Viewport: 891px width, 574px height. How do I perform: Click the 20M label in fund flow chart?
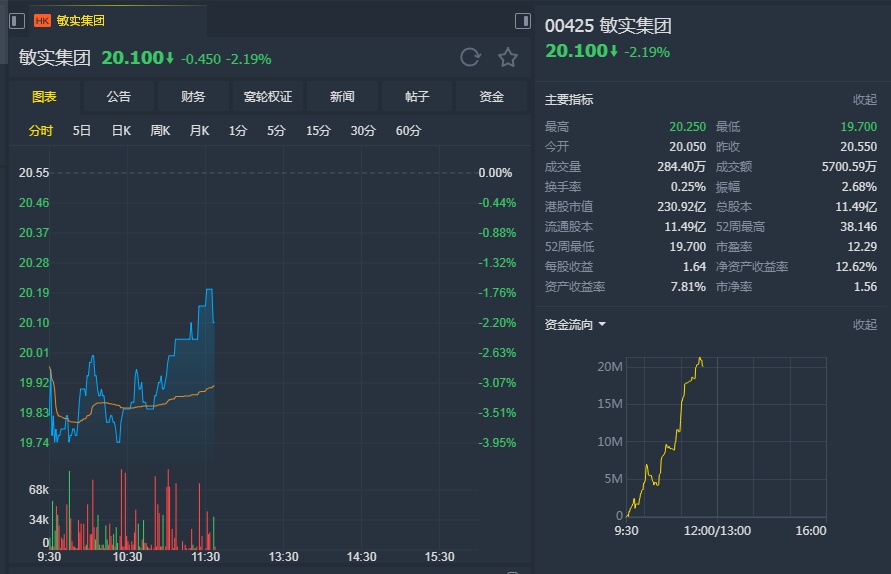coord(610,367)
